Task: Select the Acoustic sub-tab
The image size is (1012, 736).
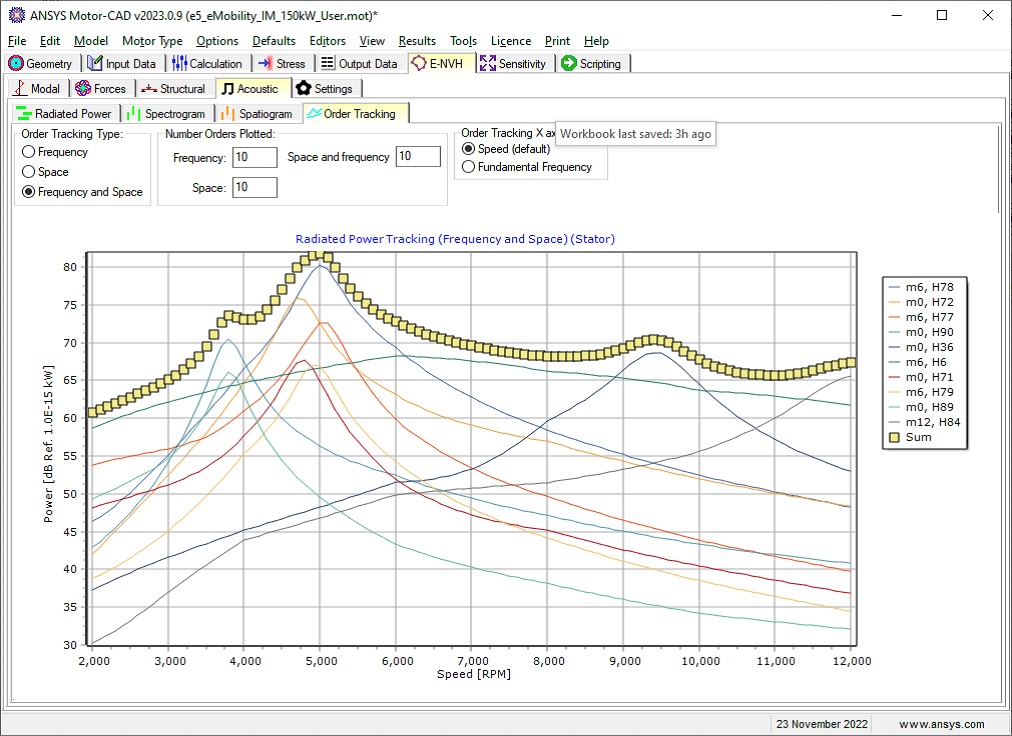Action: (252, 88)
